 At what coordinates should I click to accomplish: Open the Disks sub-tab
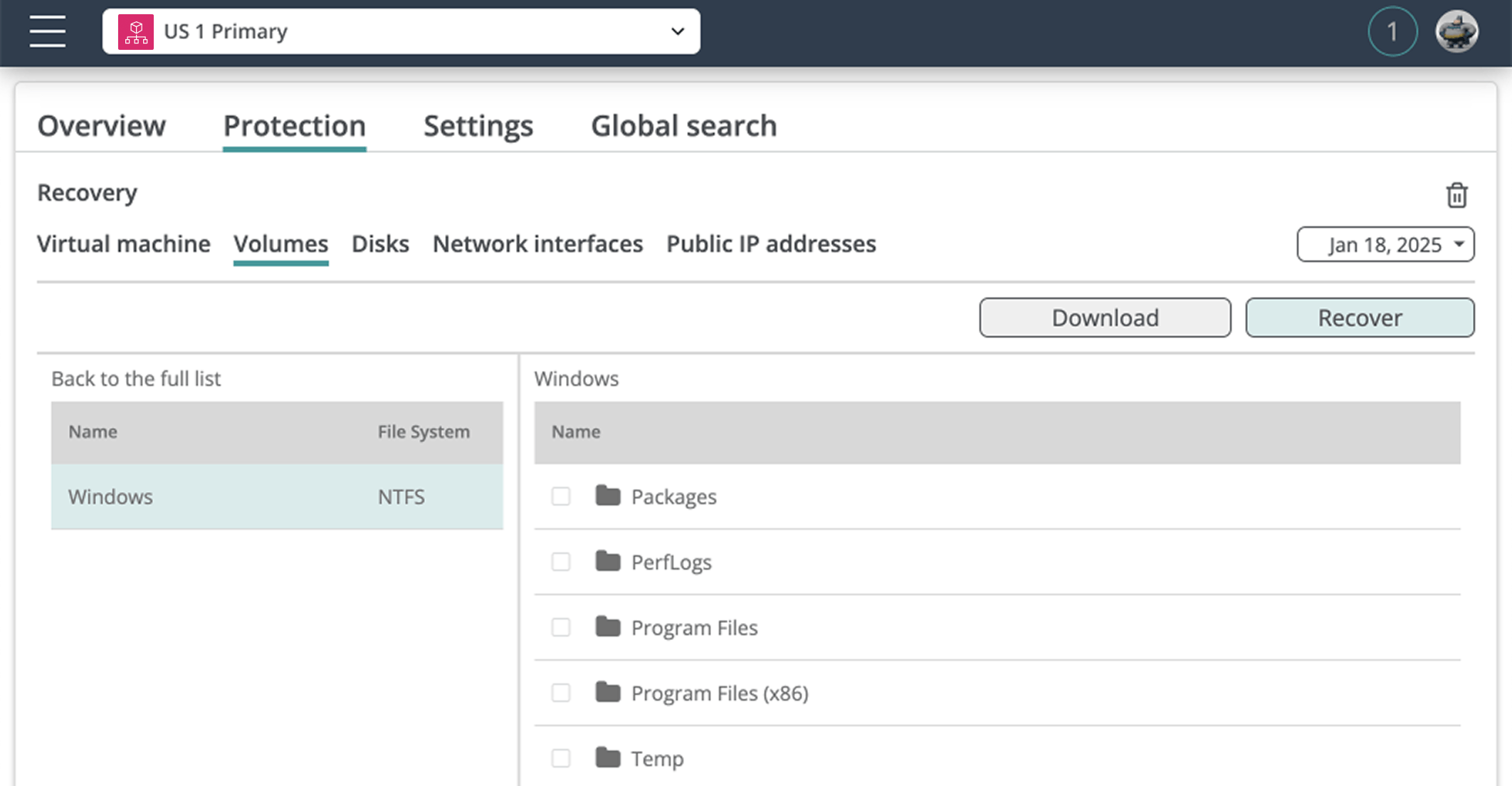(380, 244)
